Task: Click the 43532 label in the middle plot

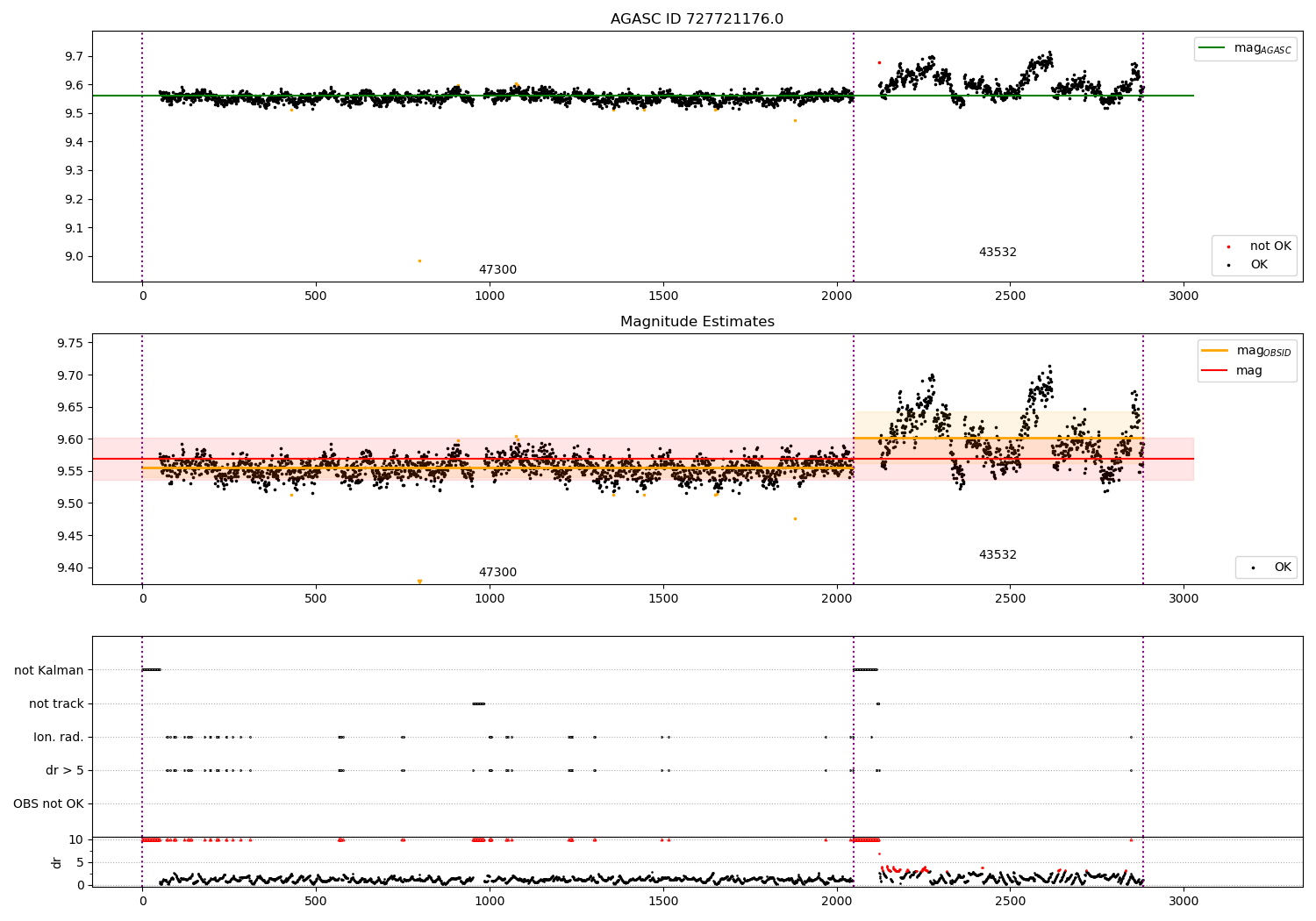Action: pyautogui.click(x=998, y=555)
